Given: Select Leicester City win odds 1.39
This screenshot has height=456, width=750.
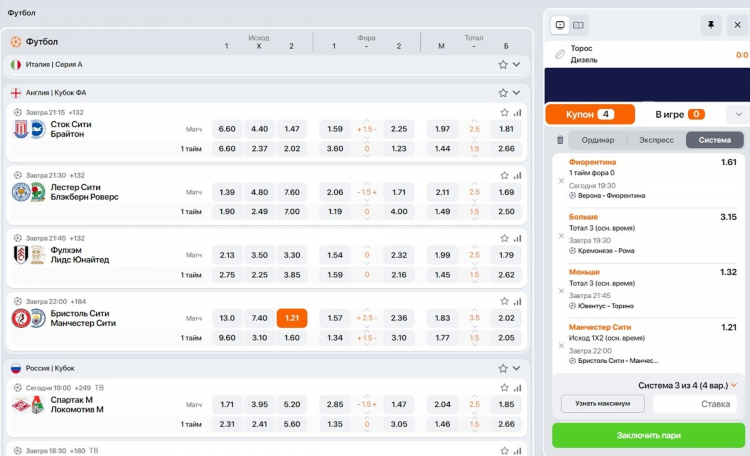Looking at the screenshot, I should pyautogui.click(x=227, y=192).
